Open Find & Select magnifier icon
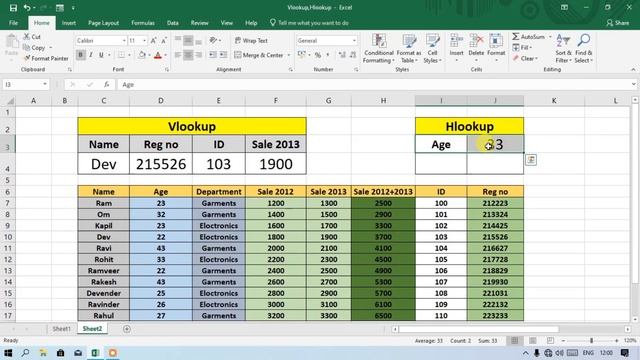 tap(584, 41)
